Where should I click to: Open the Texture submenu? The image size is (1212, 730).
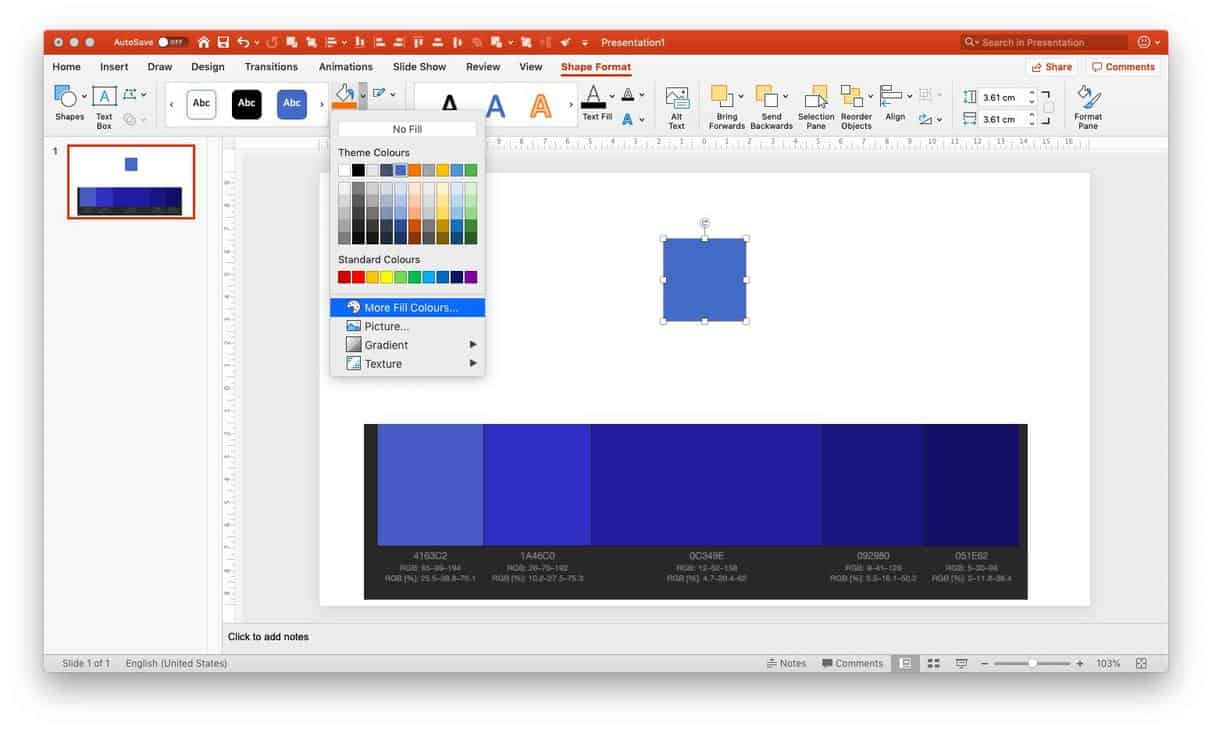click(407, 364)
